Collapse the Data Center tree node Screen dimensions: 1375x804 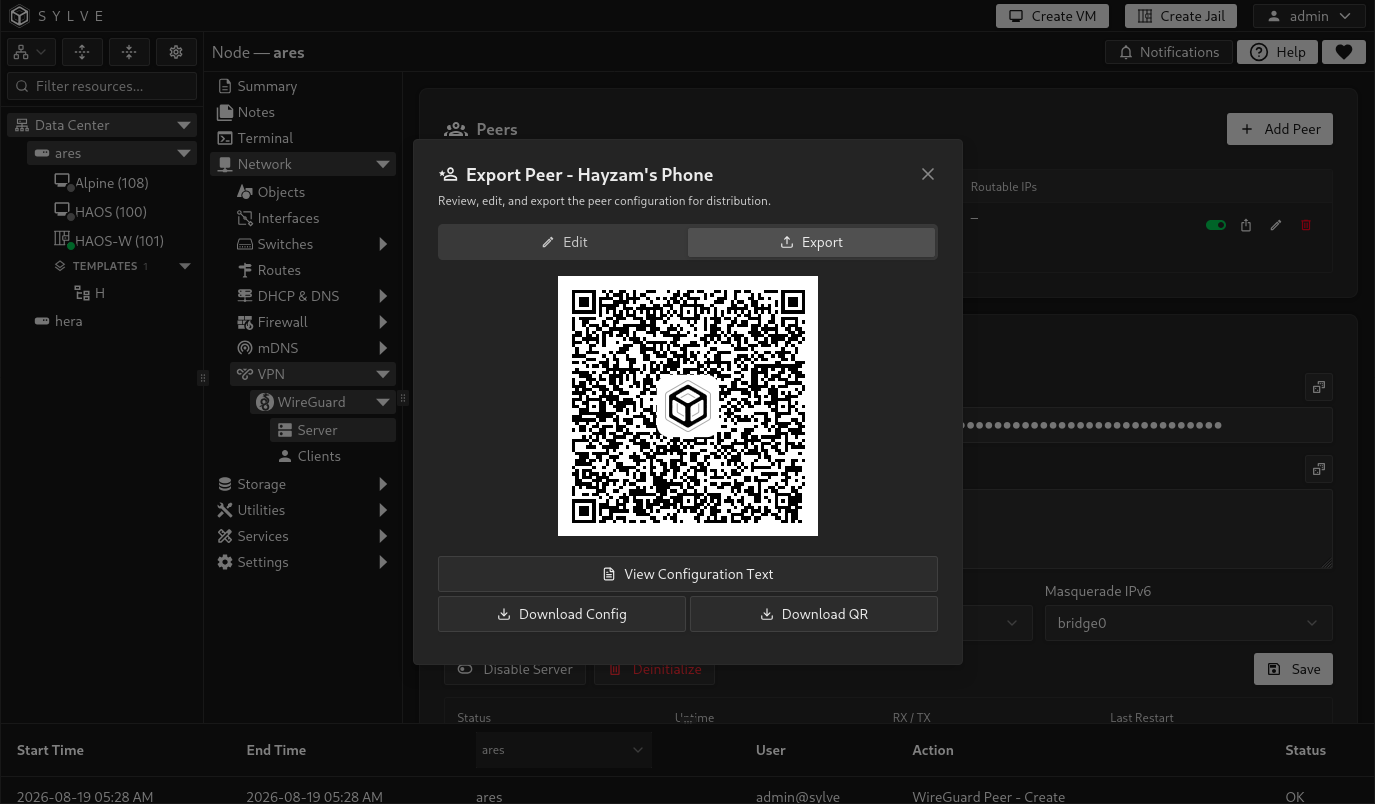tap(184, 125)
